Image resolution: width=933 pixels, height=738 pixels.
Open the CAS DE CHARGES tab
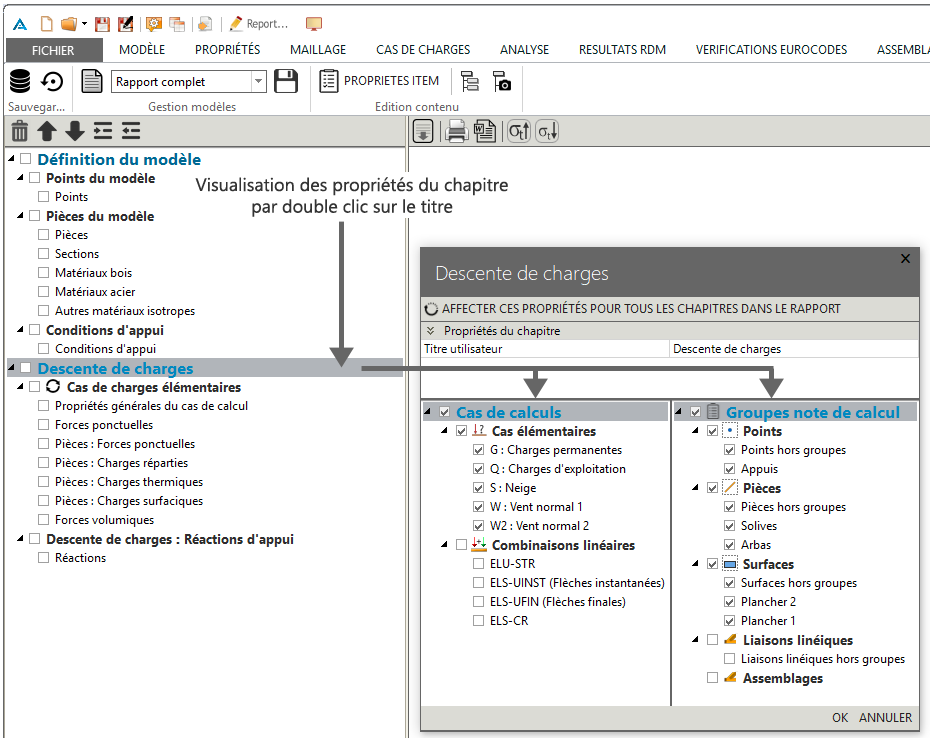423,50
